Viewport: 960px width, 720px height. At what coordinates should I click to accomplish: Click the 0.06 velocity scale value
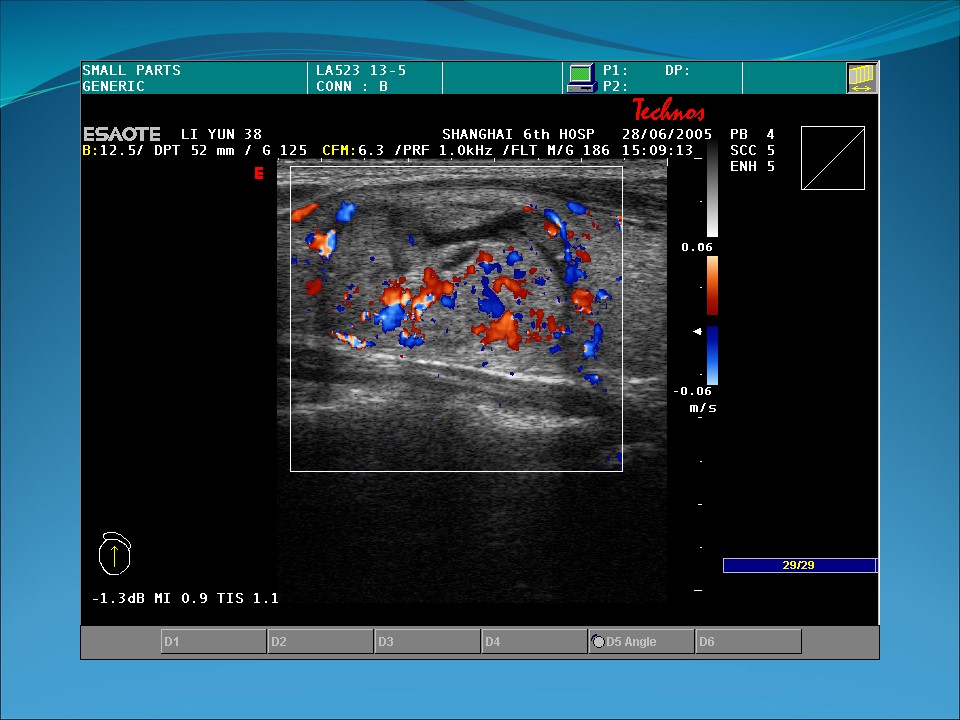tap(697, 247)
